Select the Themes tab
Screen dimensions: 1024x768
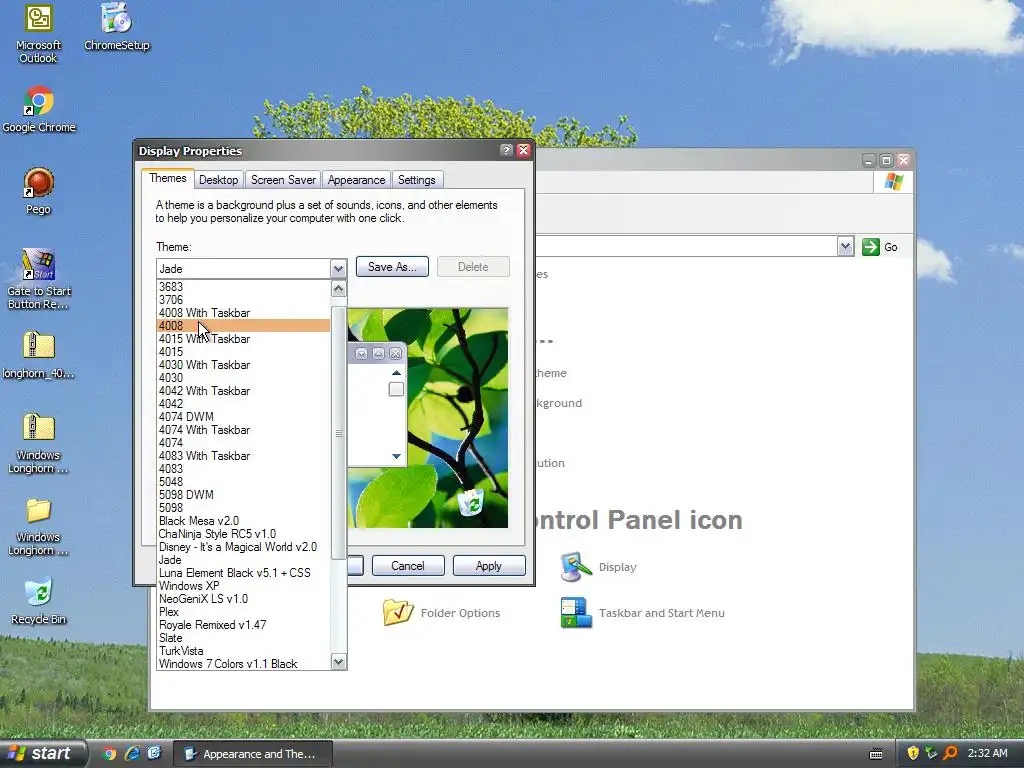pyautogui.click(x=168, y=178)
